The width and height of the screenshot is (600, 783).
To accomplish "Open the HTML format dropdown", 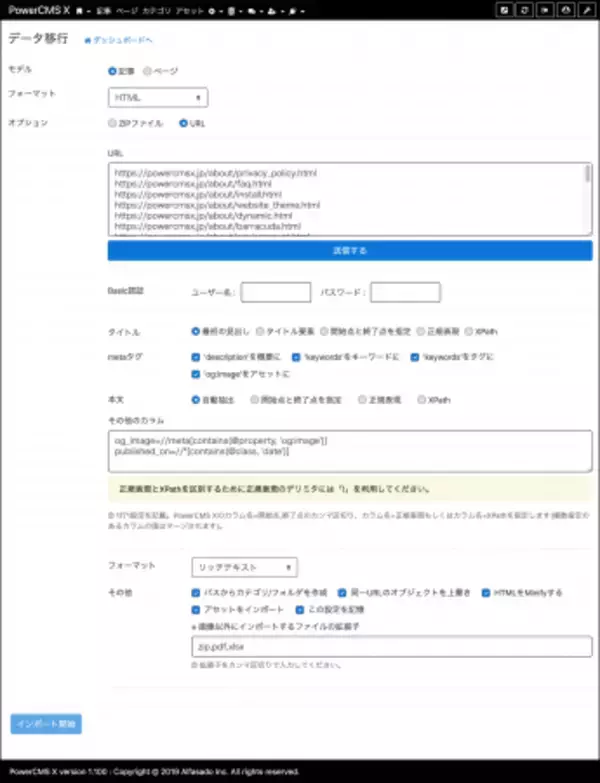I will click(x=157, y=97).
